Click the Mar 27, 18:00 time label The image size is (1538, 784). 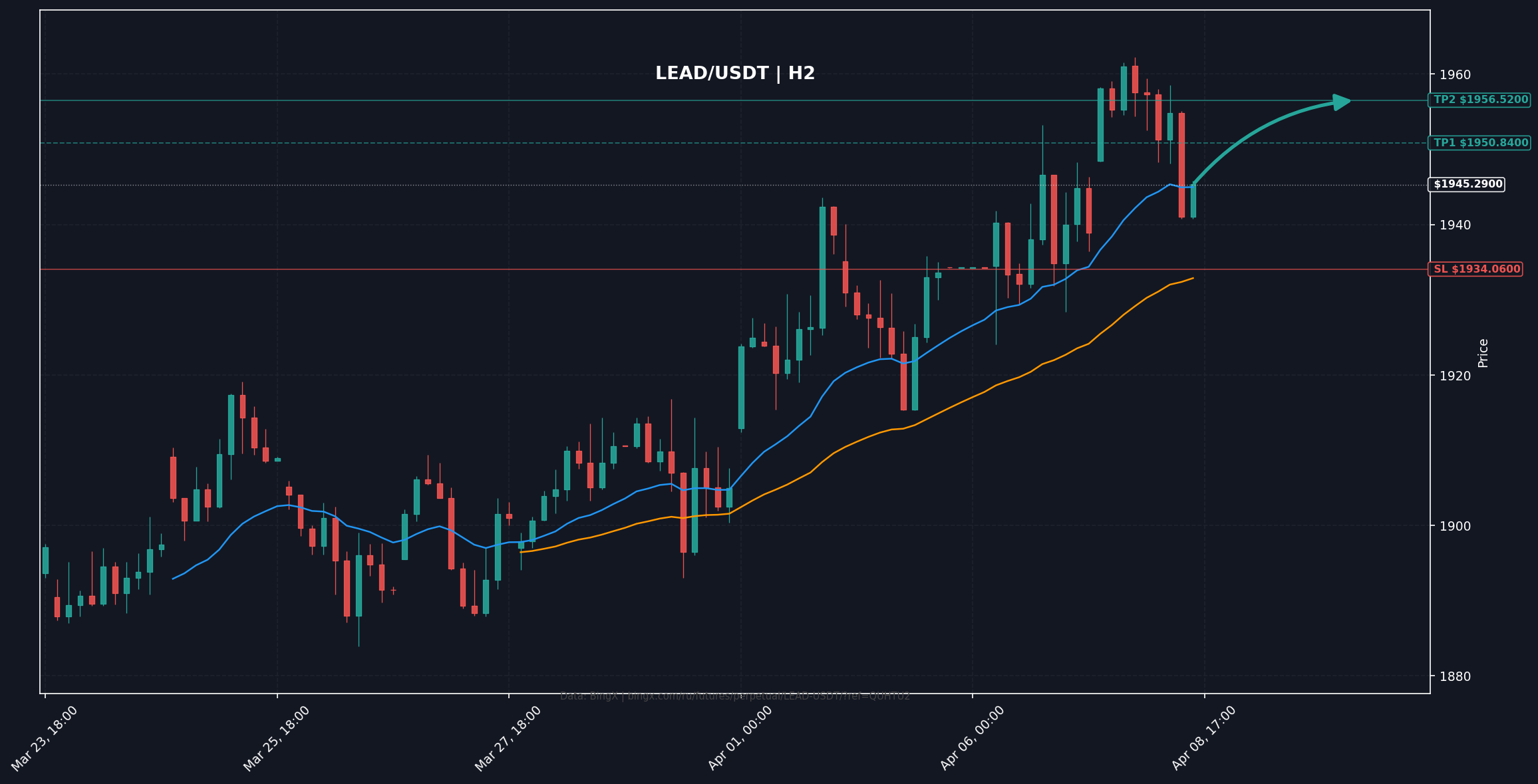[x=508, y=738]
